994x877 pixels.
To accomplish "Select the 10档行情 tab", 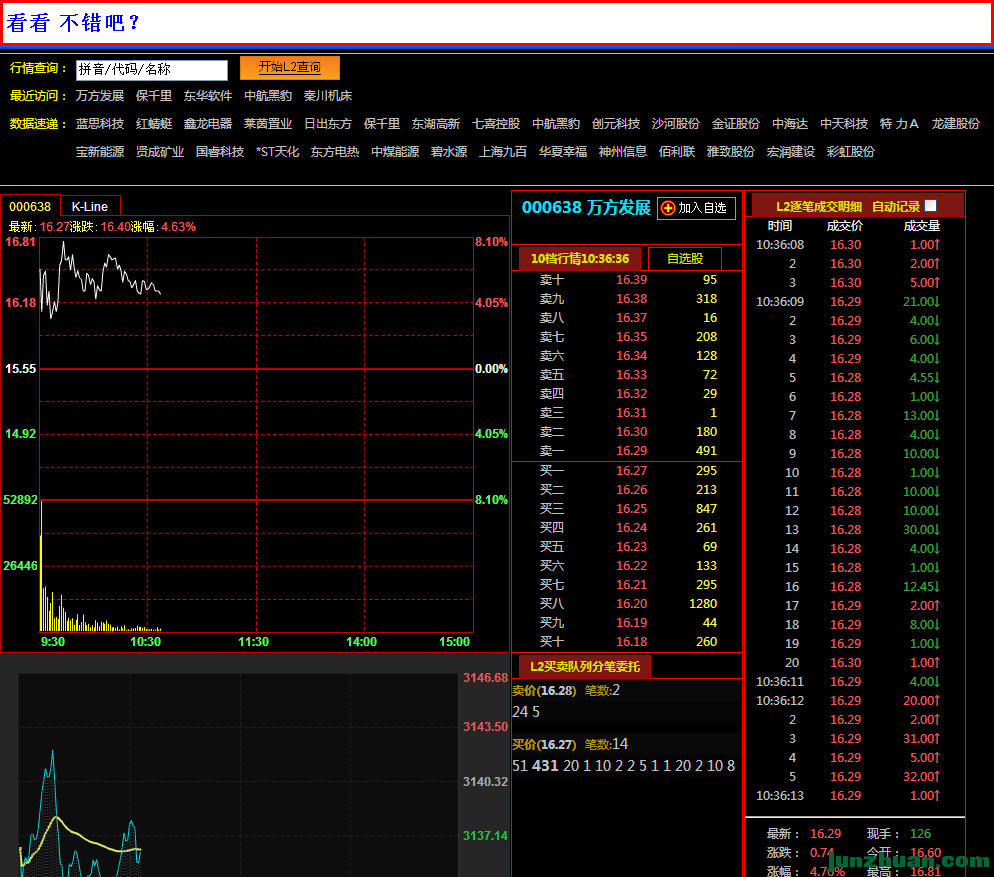I will (x=580, y=258).
